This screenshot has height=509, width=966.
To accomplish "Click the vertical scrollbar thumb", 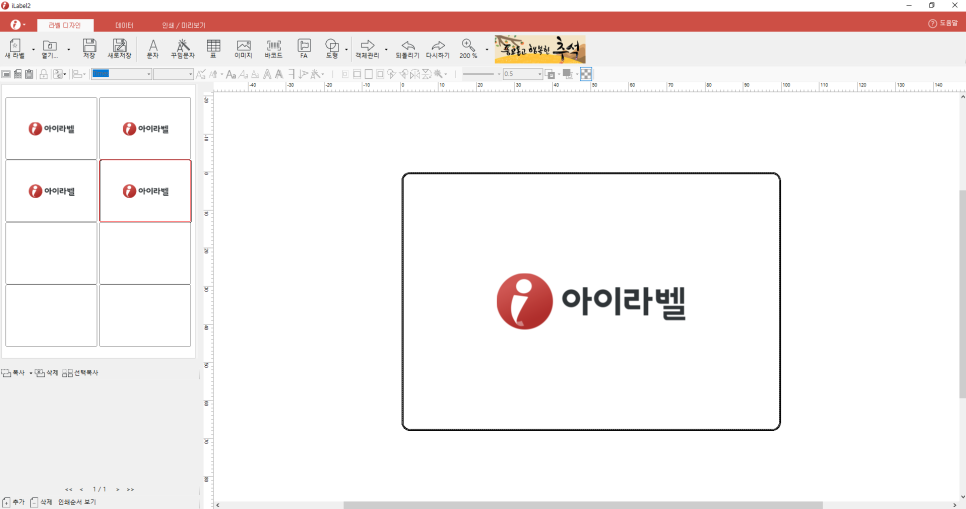I will [x=962, y=294].
